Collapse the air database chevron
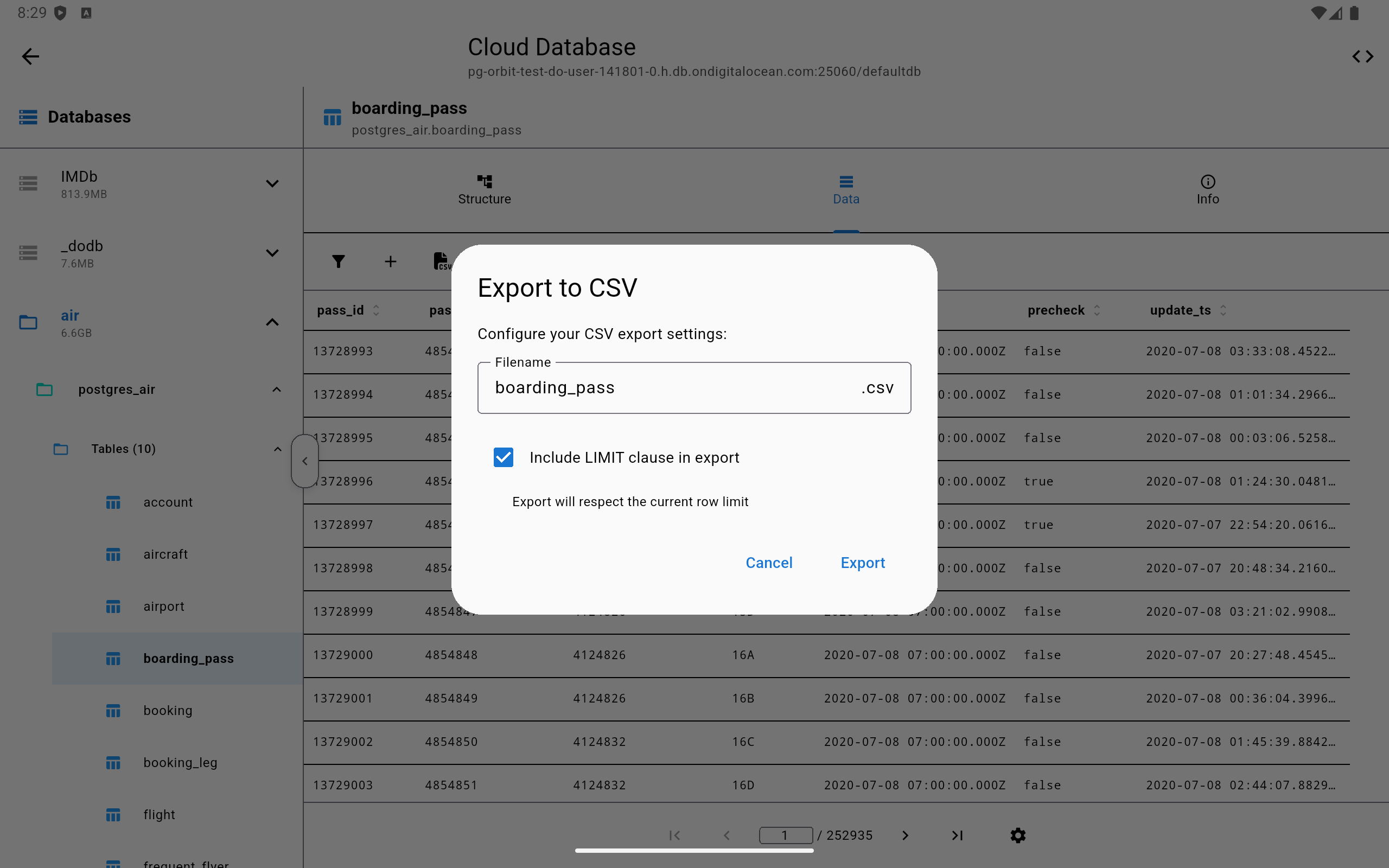 tap(272, 322)
